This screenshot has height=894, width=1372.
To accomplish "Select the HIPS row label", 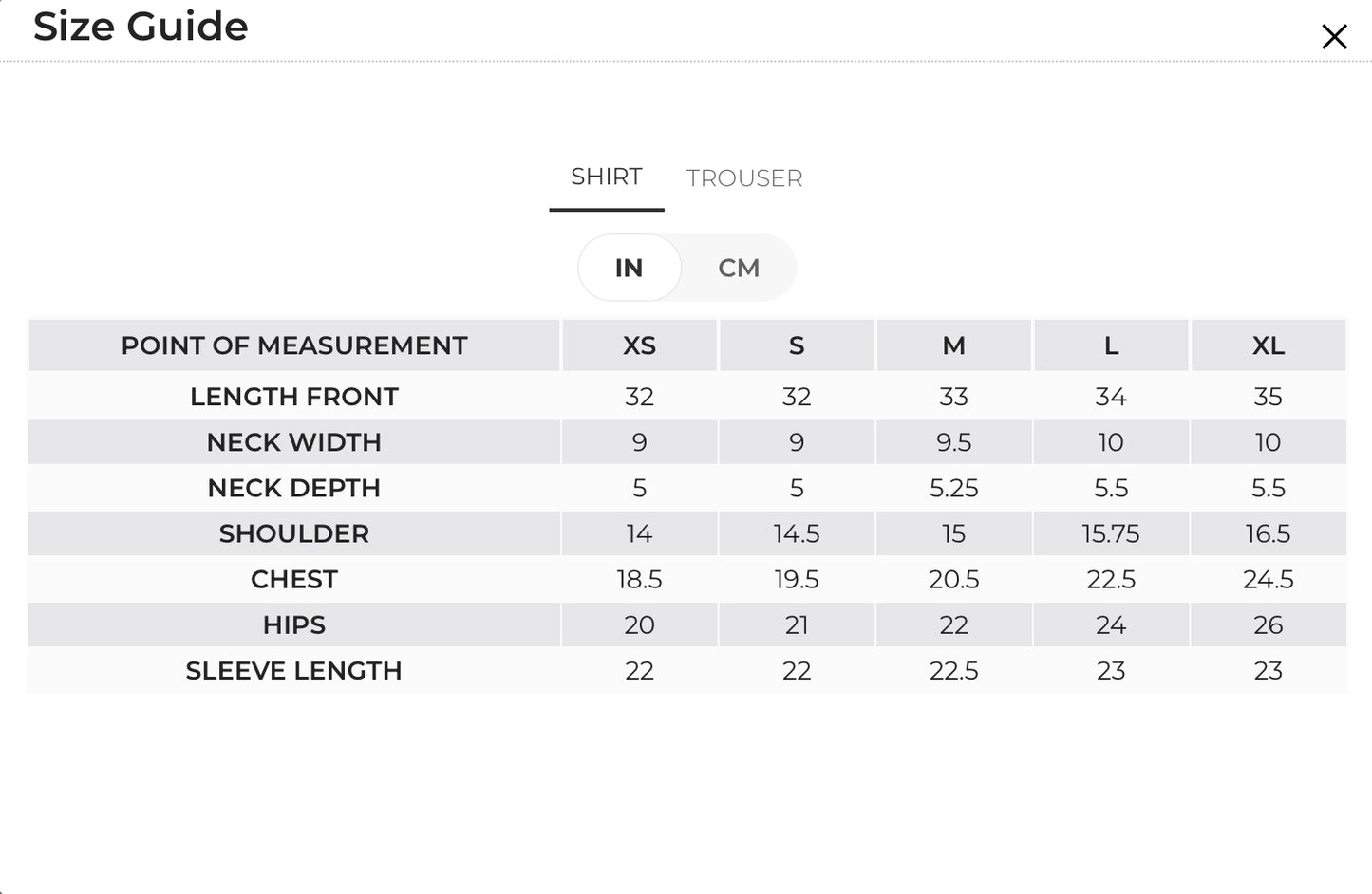I will coord(294,624).
